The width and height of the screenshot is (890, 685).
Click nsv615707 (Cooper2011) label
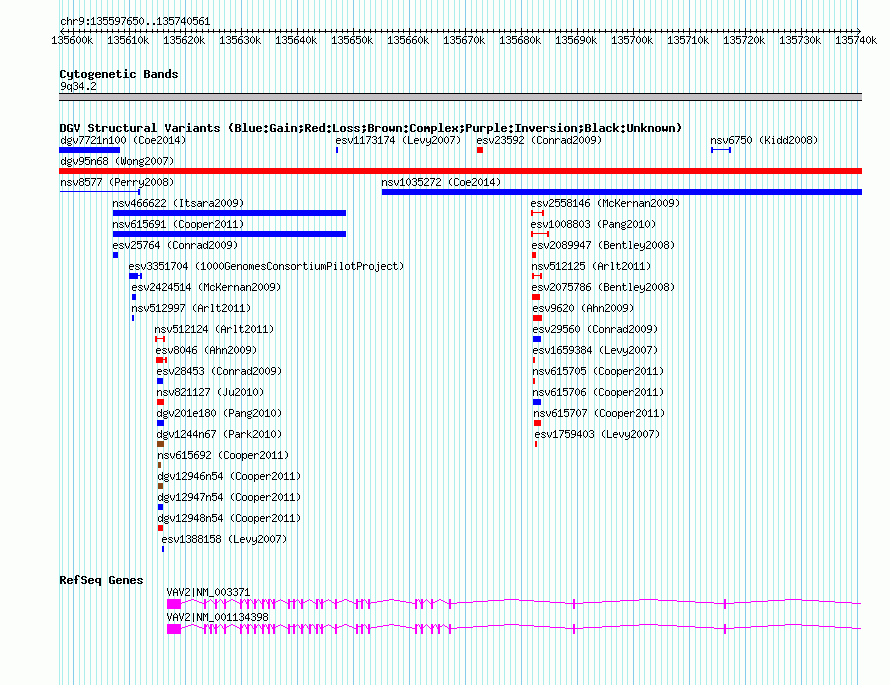(x=599, y=413)
